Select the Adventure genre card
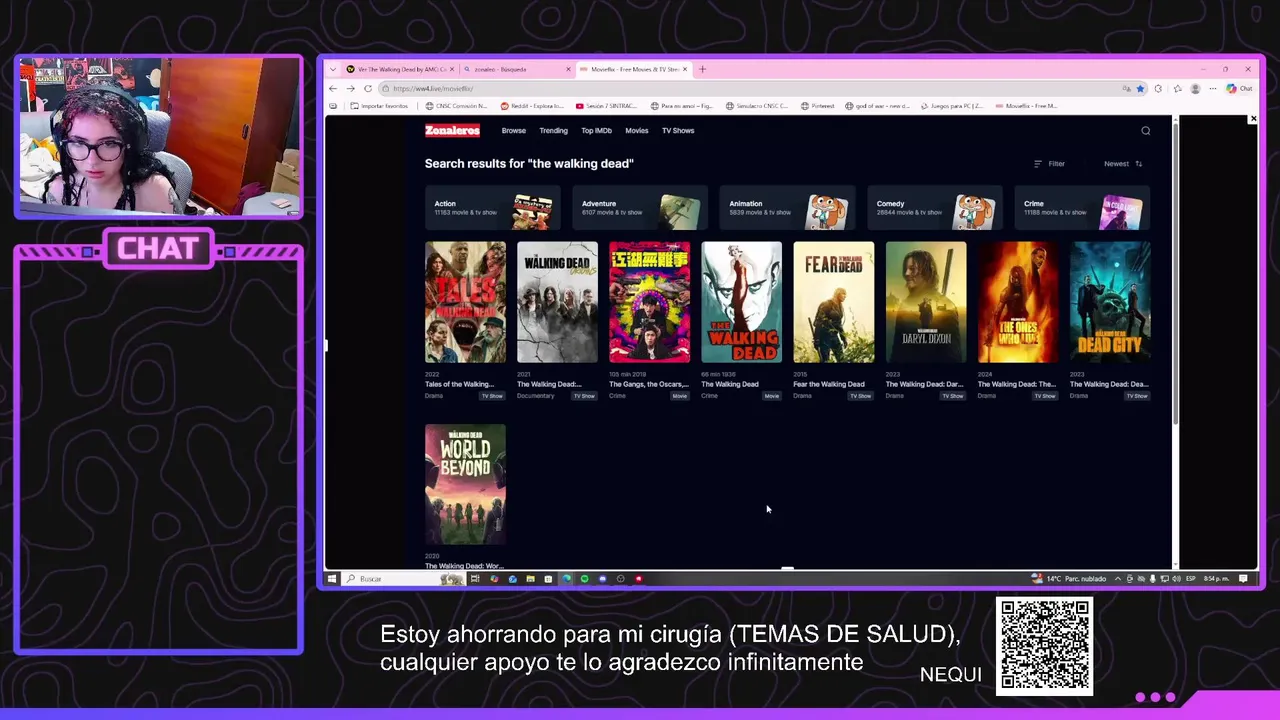1280x720 pixels. coord(640,208)
